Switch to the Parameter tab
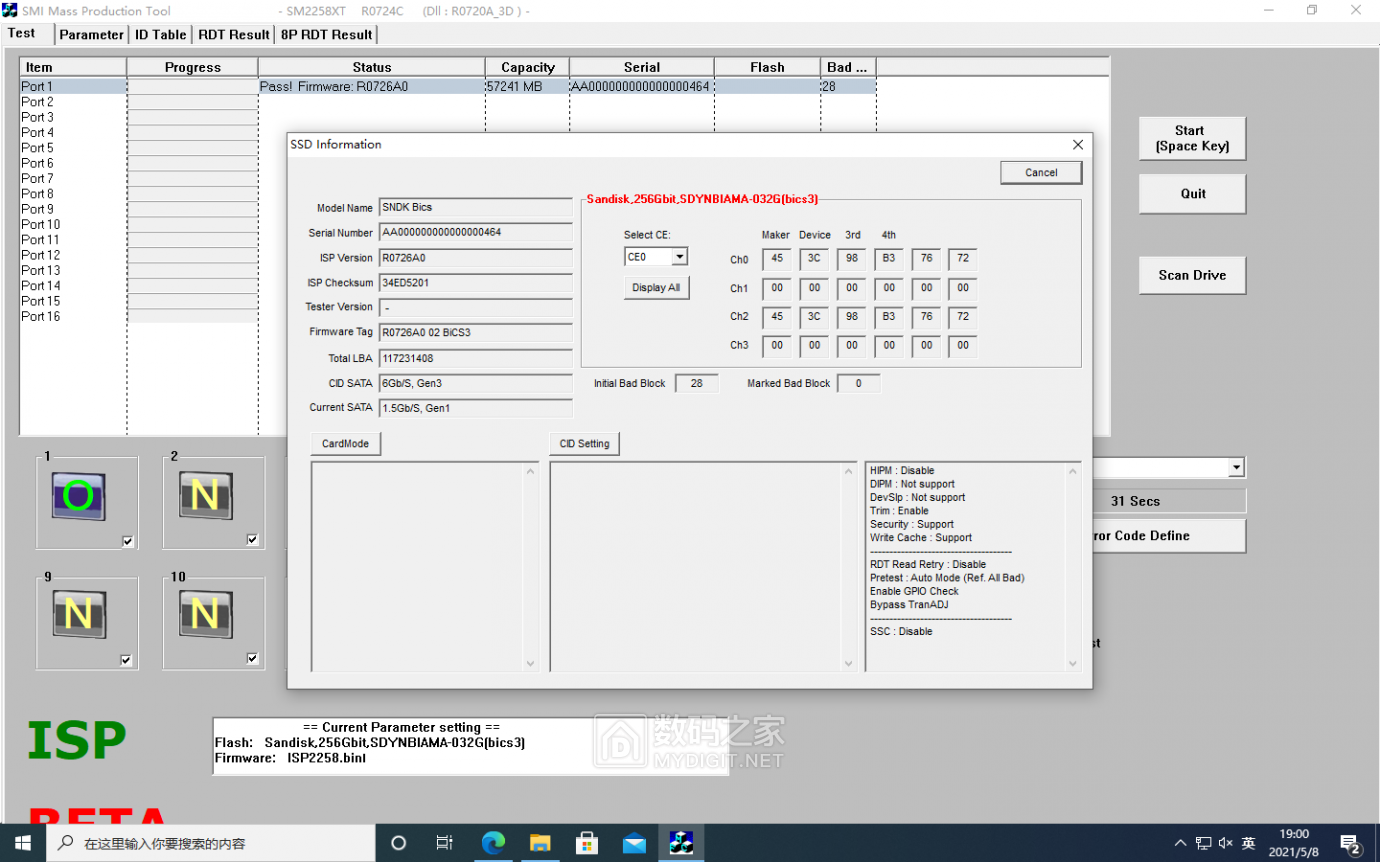The width and height of the screenshot is (1380, 862). [91, 35]
